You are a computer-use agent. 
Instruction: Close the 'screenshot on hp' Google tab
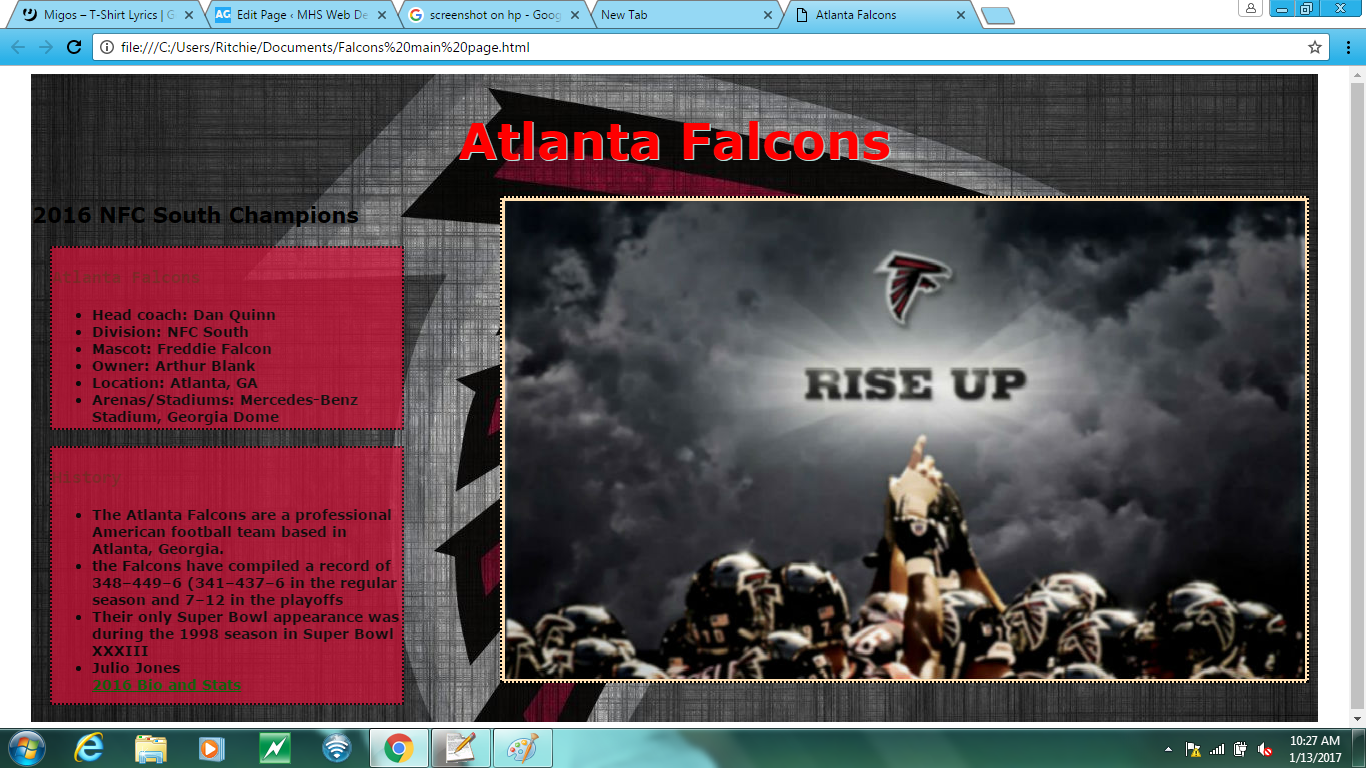(575, 15)
